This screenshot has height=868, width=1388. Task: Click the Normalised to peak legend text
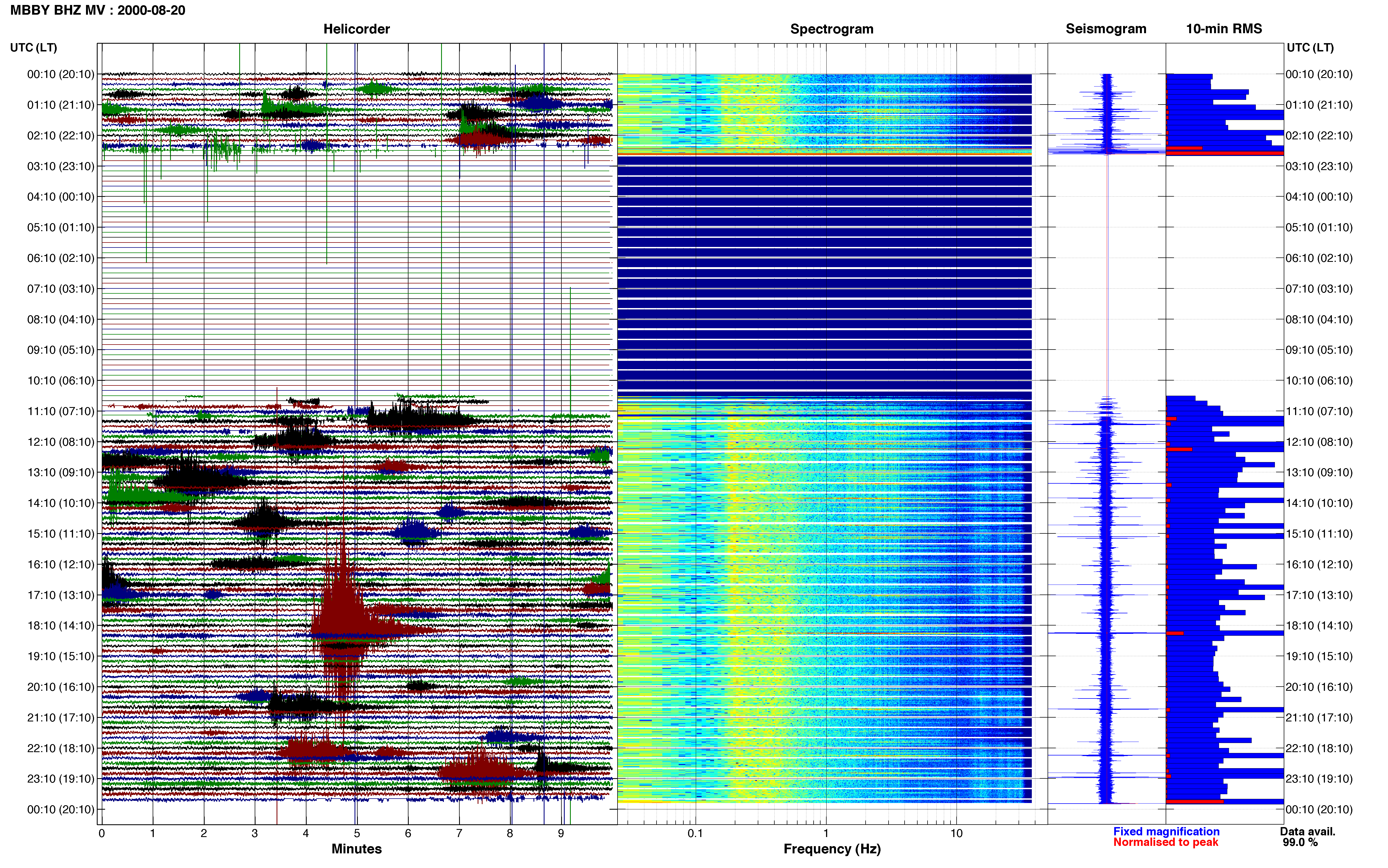click(x=1165, y=842)
